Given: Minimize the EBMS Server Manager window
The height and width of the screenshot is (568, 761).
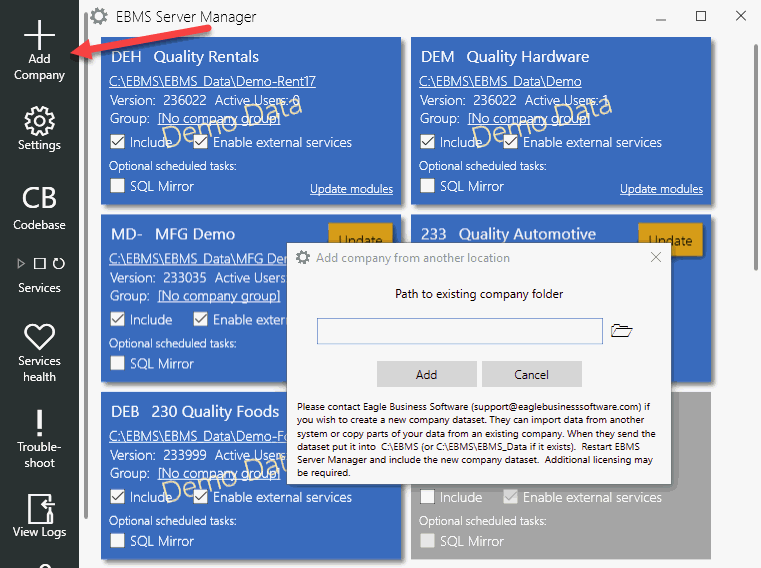Looking at the screenshot, I should click(x=661, y=17).
